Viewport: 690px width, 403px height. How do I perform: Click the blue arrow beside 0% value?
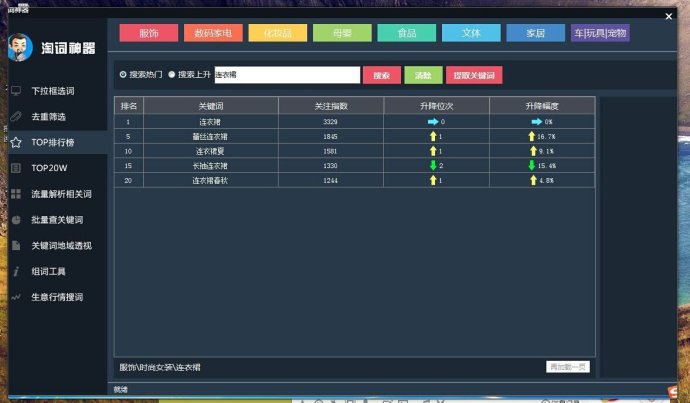tap(536, 122)
